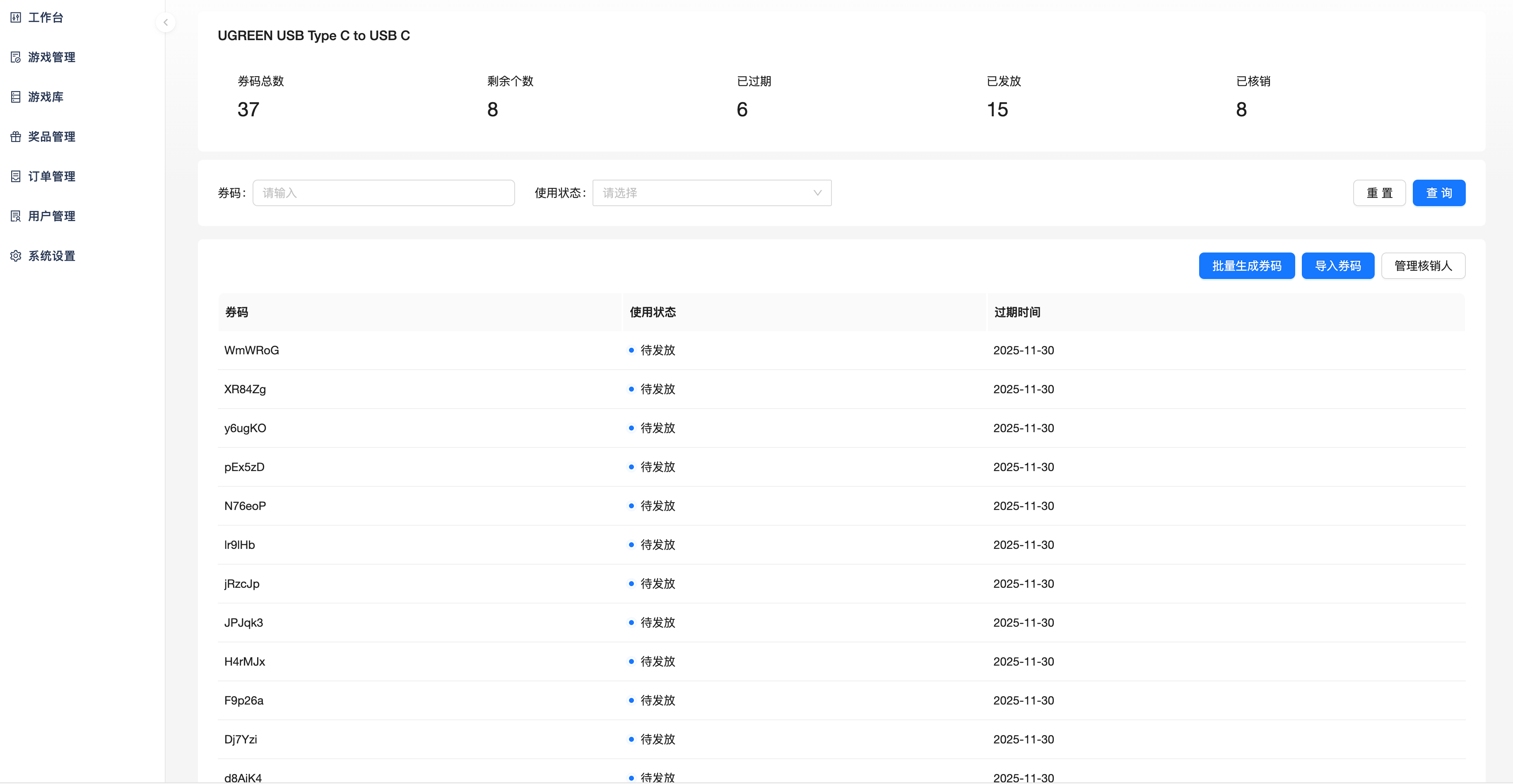Click the 游戏库 sidebar icon
1513x784 pixels.
click(16, 97)
